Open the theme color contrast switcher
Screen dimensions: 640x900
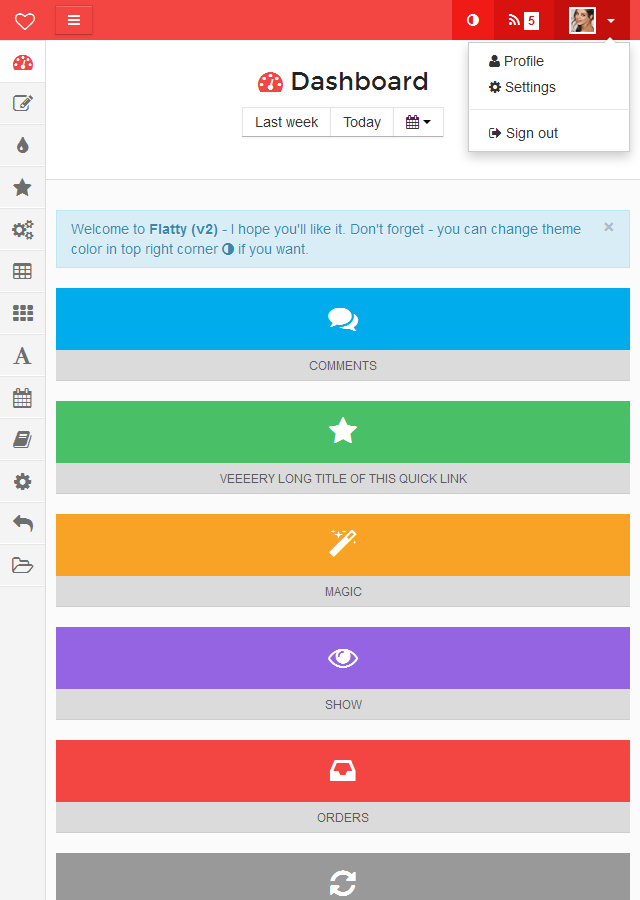coord(473,20)
